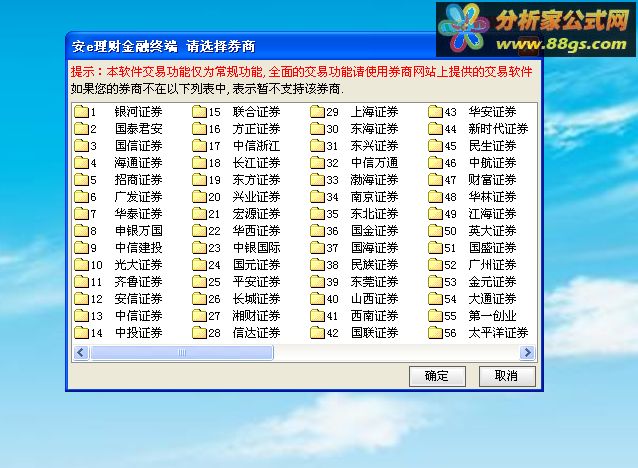Screen dimensions: 638x468
Task: Click the folder icon beside 银河证券
Action: (81, 112)
